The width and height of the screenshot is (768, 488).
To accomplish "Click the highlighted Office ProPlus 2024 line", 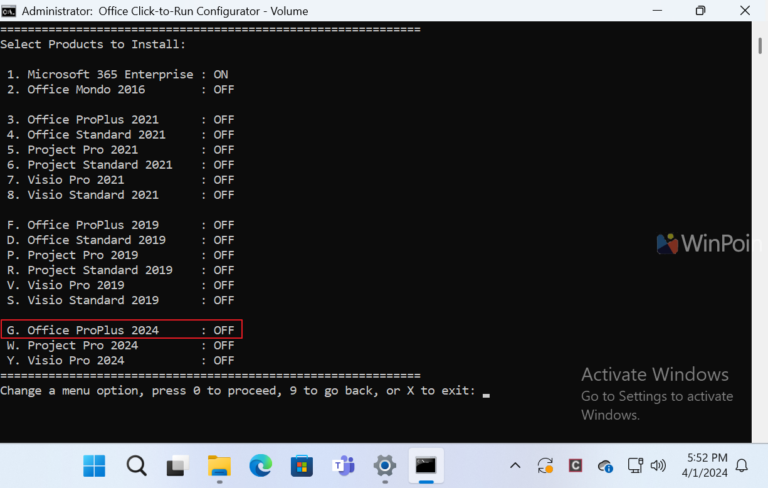I will click(120, 330).
